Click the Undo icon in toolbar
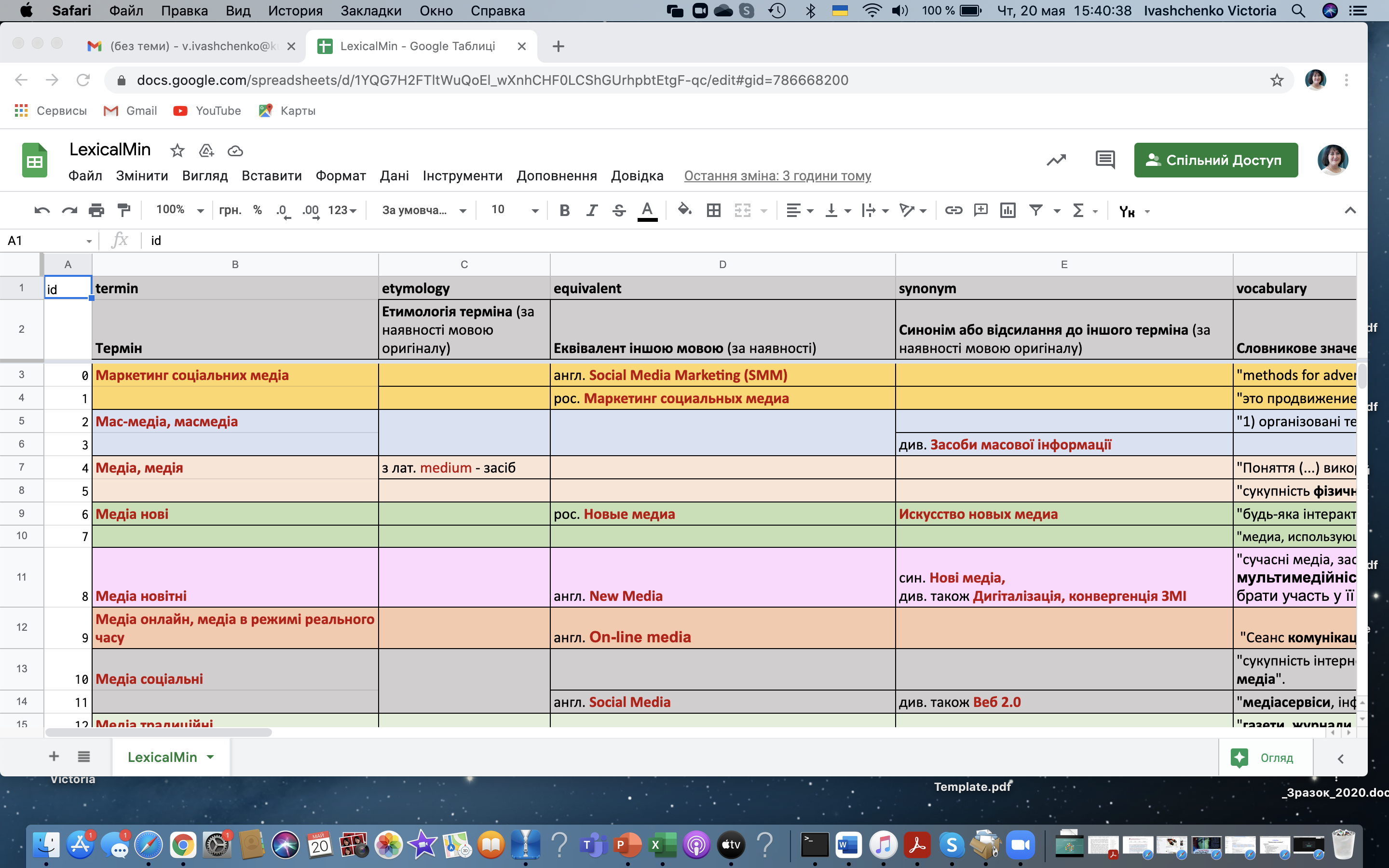Image resolution: width=1389 pixels, height=868 pixels. click(x=41, y=211)
